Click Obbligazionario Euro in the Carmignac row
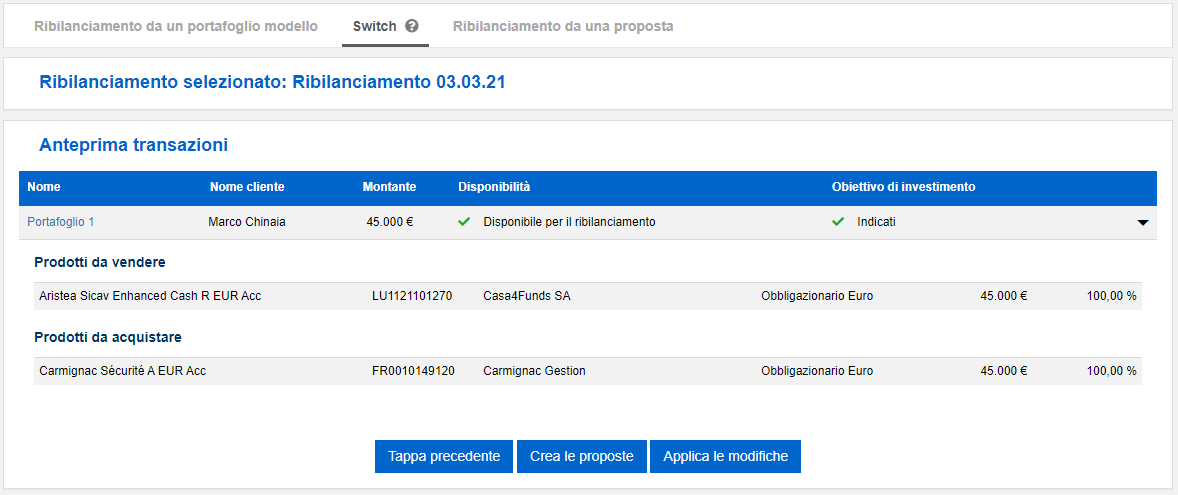The height and width of the screenshot is (495, 1178). coord(817,371)
